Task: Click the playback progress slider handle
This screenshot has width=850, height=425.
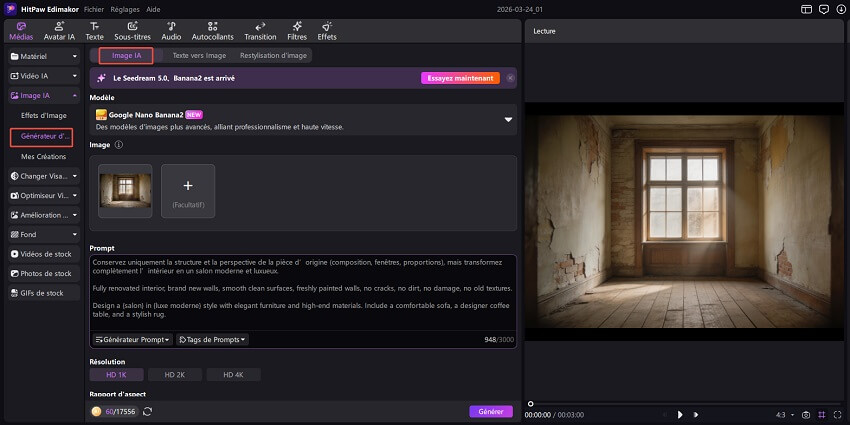Action: click(531, 404)
